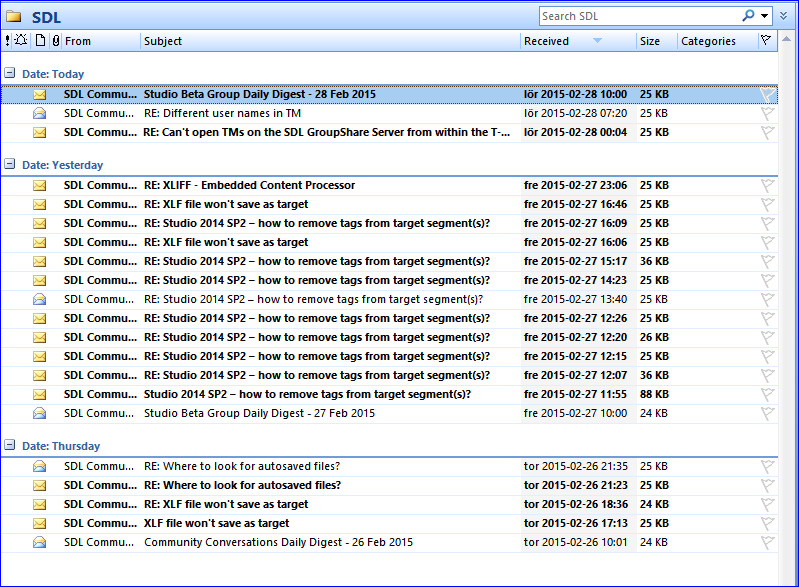This screenshot has height=587, width=799.
Task: Collapse the Date: Today group
Action: [x=9, y=74]
